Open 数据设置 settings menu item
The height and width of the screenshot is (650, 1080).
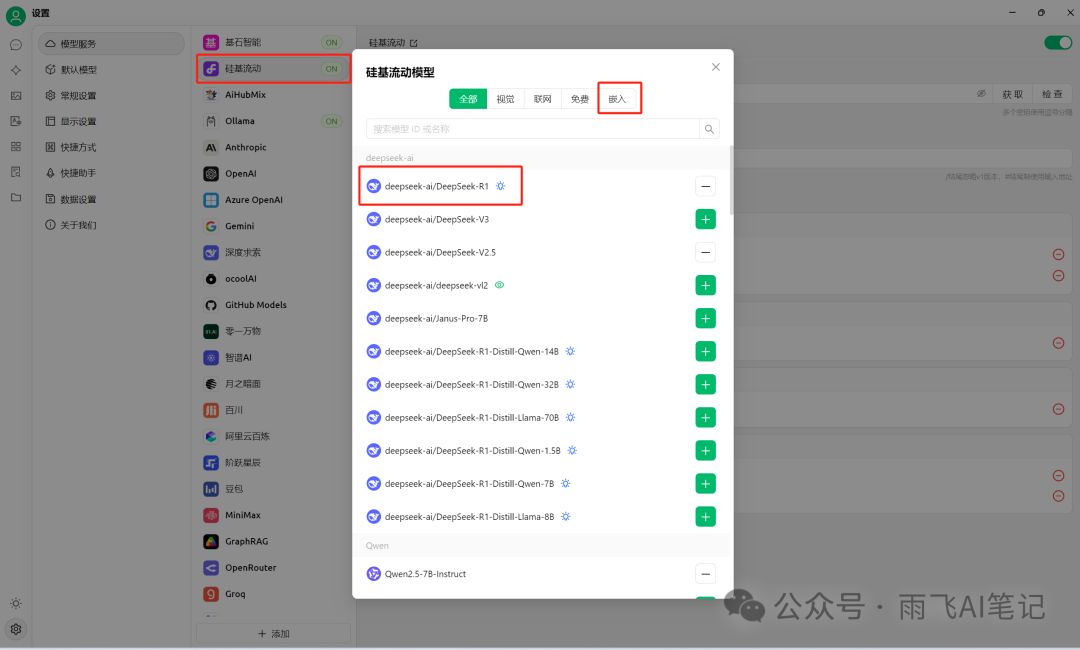click(112, 199)
